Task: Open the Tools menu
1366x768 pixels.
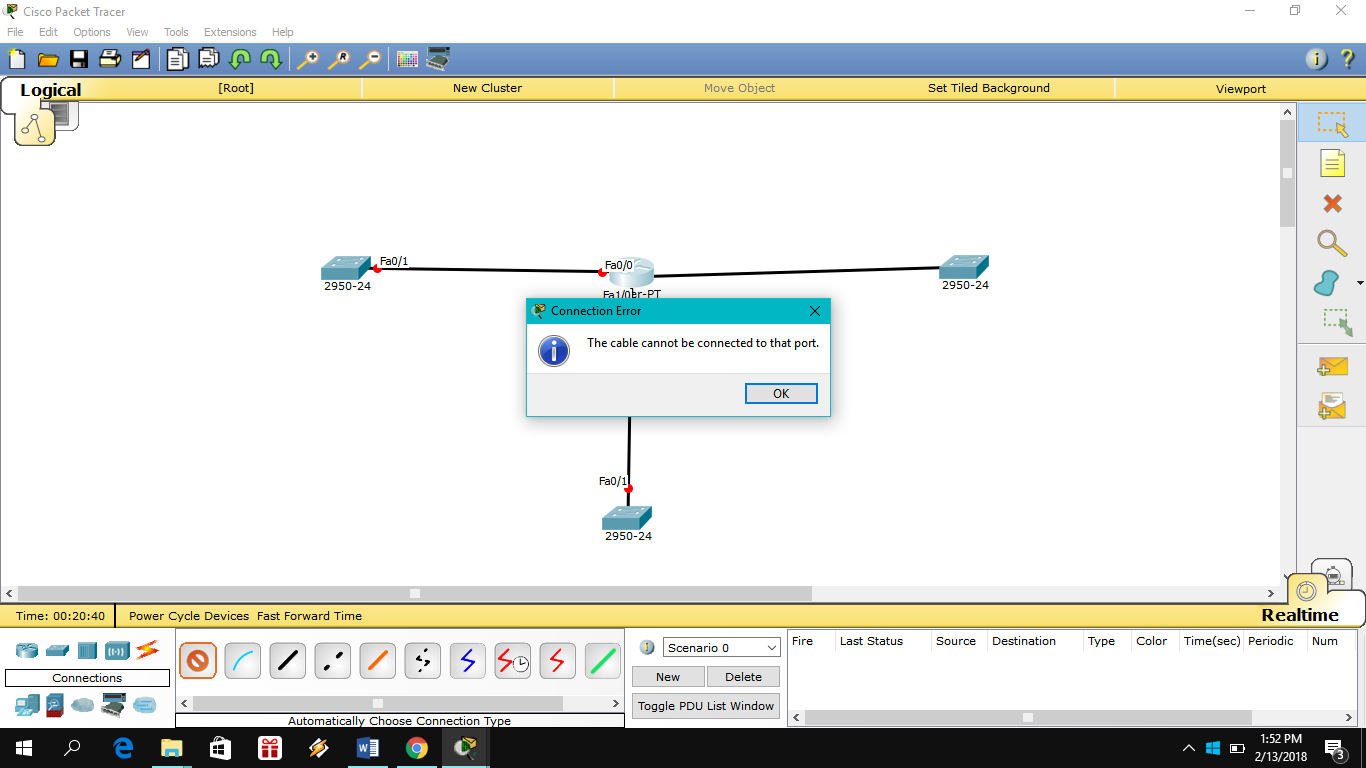Action: 176,32
